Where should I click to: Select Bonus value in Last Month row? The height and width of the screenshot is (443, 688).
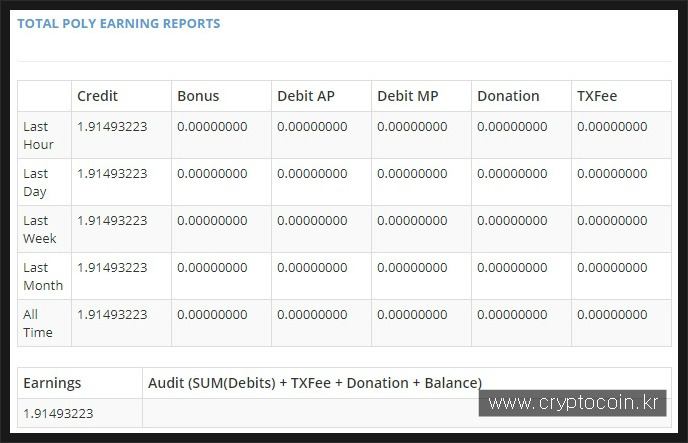212,267
